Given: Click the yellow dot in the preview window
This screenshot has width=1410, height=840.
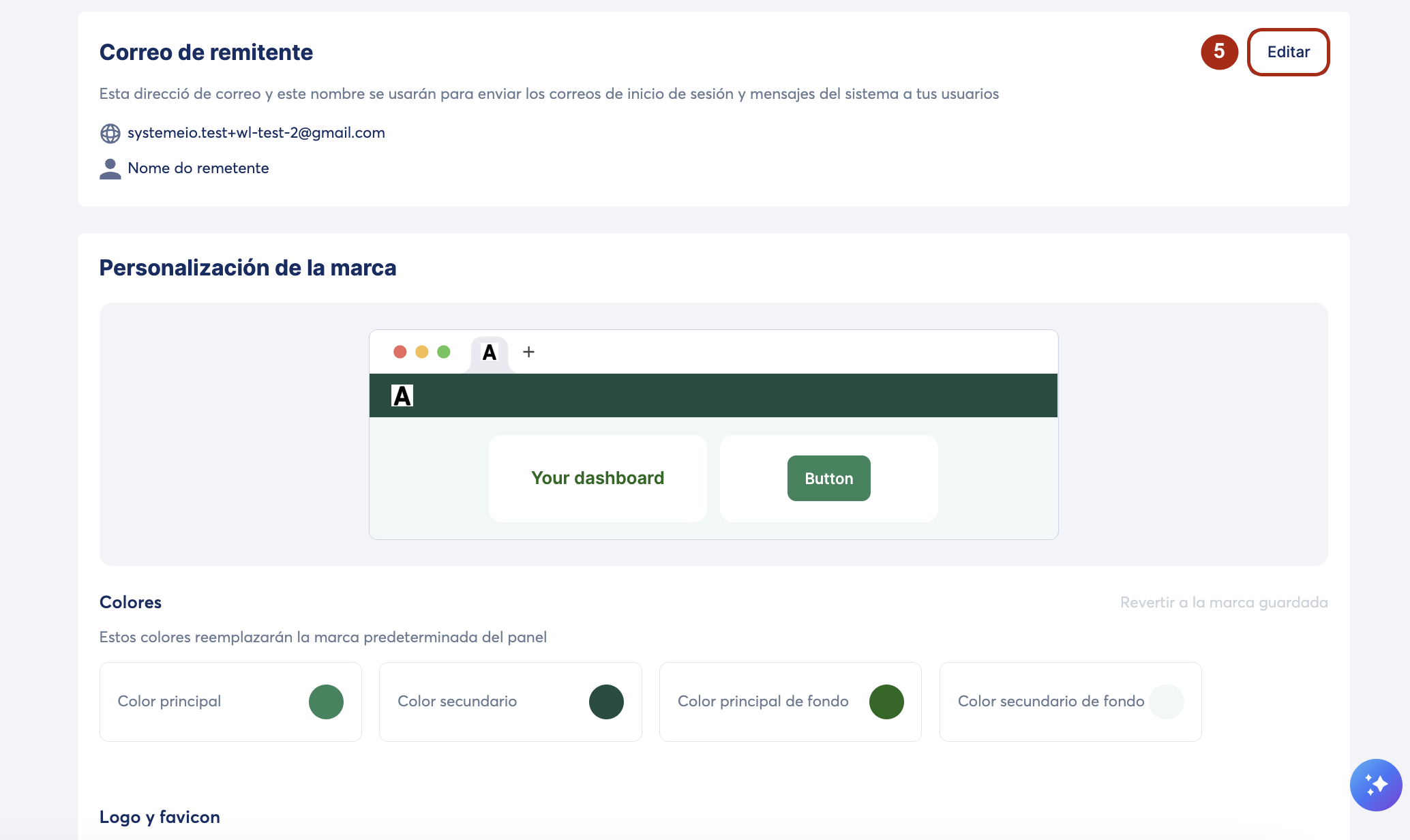Looking at the screenshot, I should (x=422, y=352).
